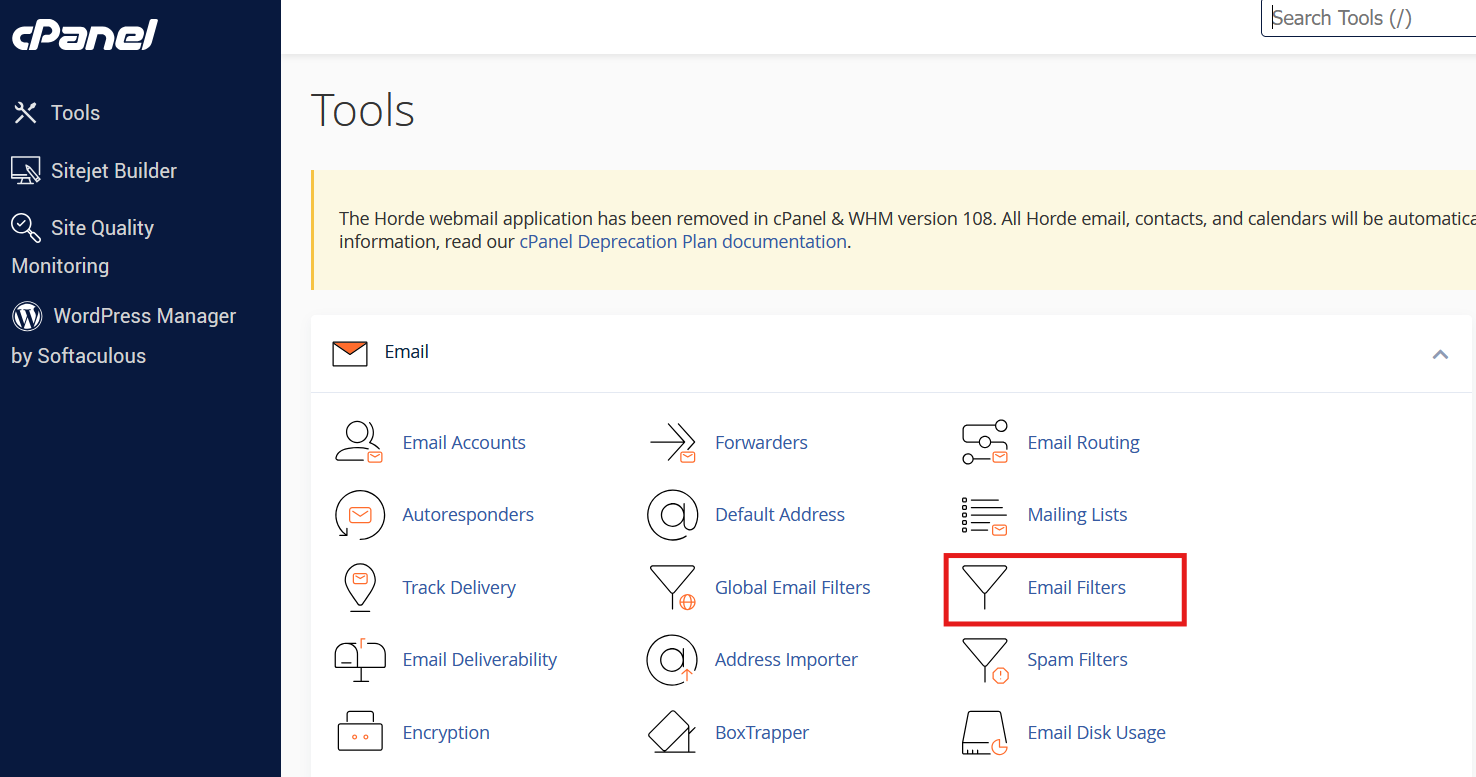This screenshot has height=777, width=1476.
Task: Click the Email Accounts person icon
Action: tap(359, 442)
